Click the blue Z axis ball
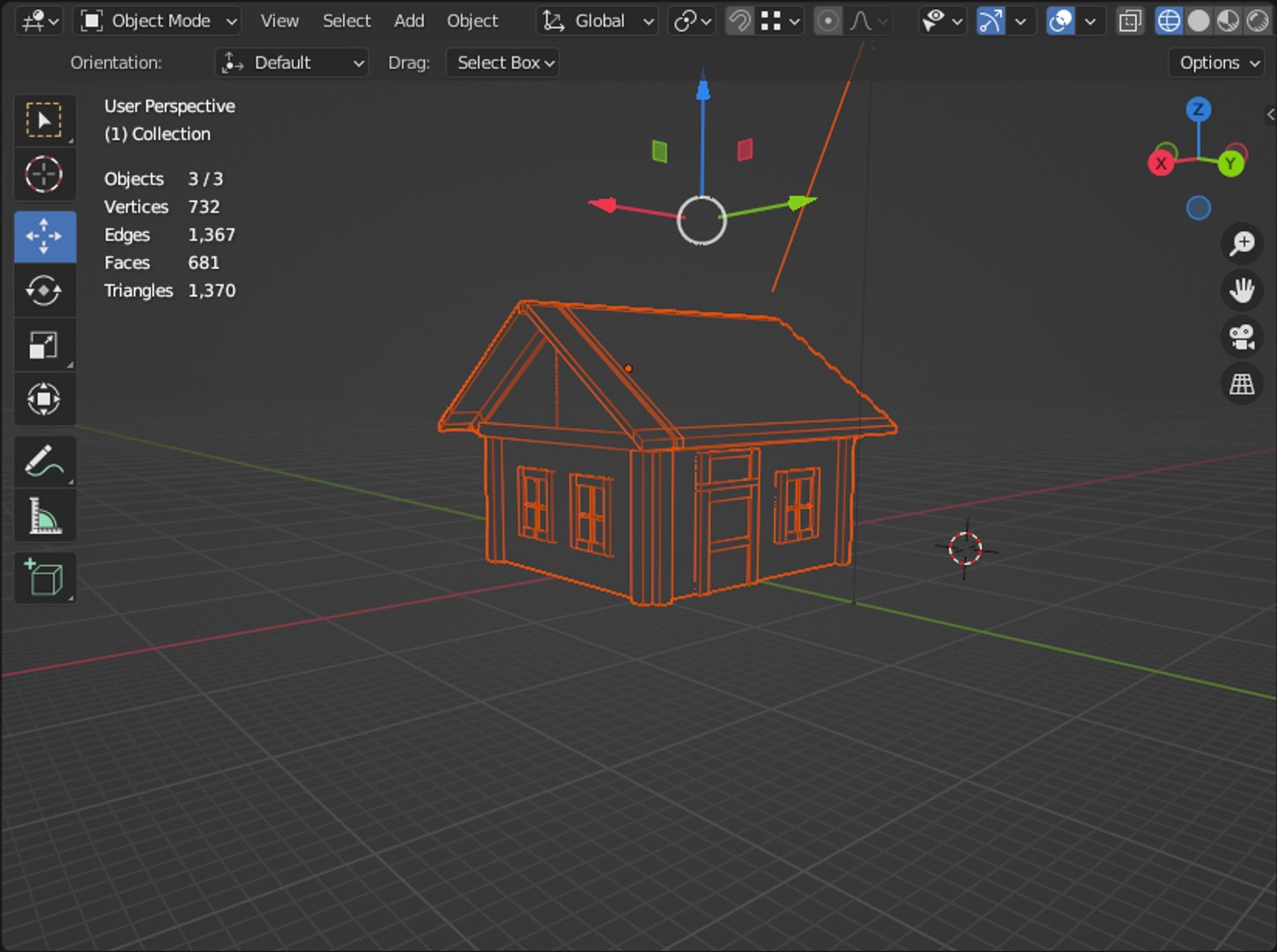 click(x=1199, y=110)
